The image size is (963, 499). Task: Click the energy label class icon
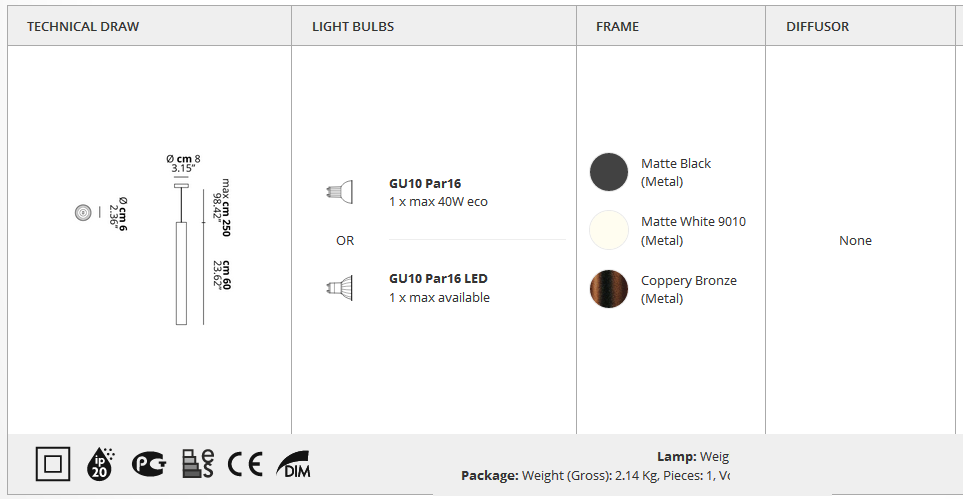[198, 463]
